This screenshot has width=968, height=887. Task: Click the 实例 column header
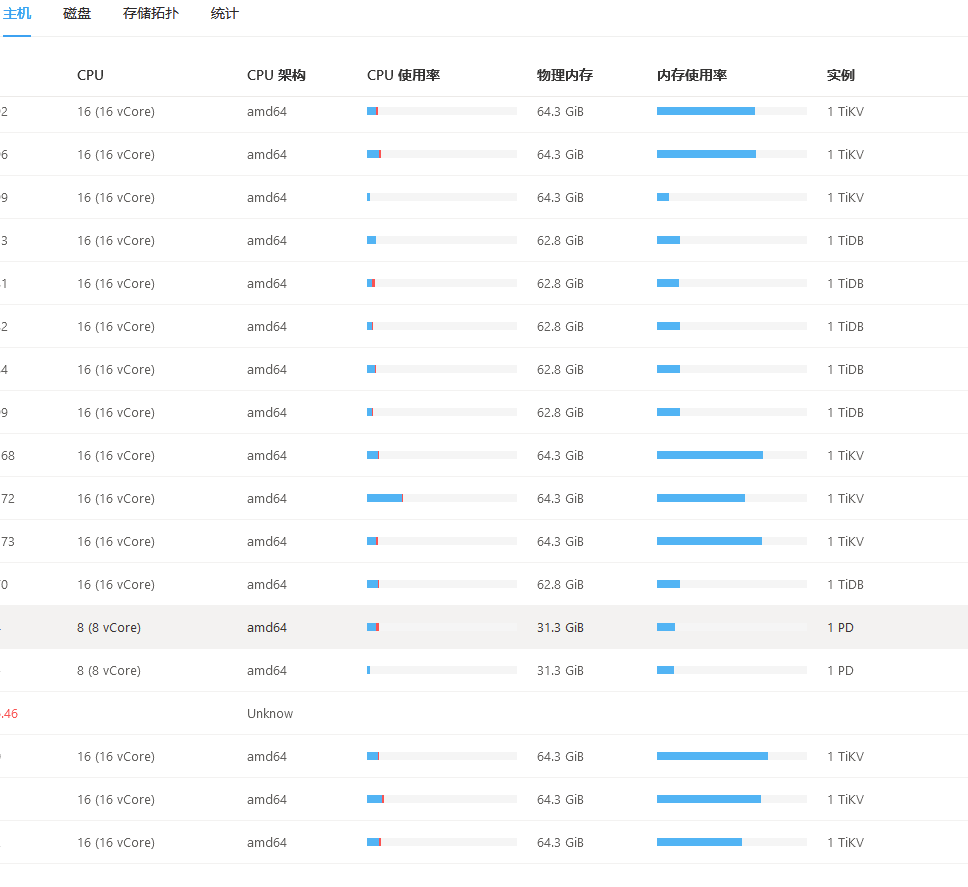tap(841, 75)
